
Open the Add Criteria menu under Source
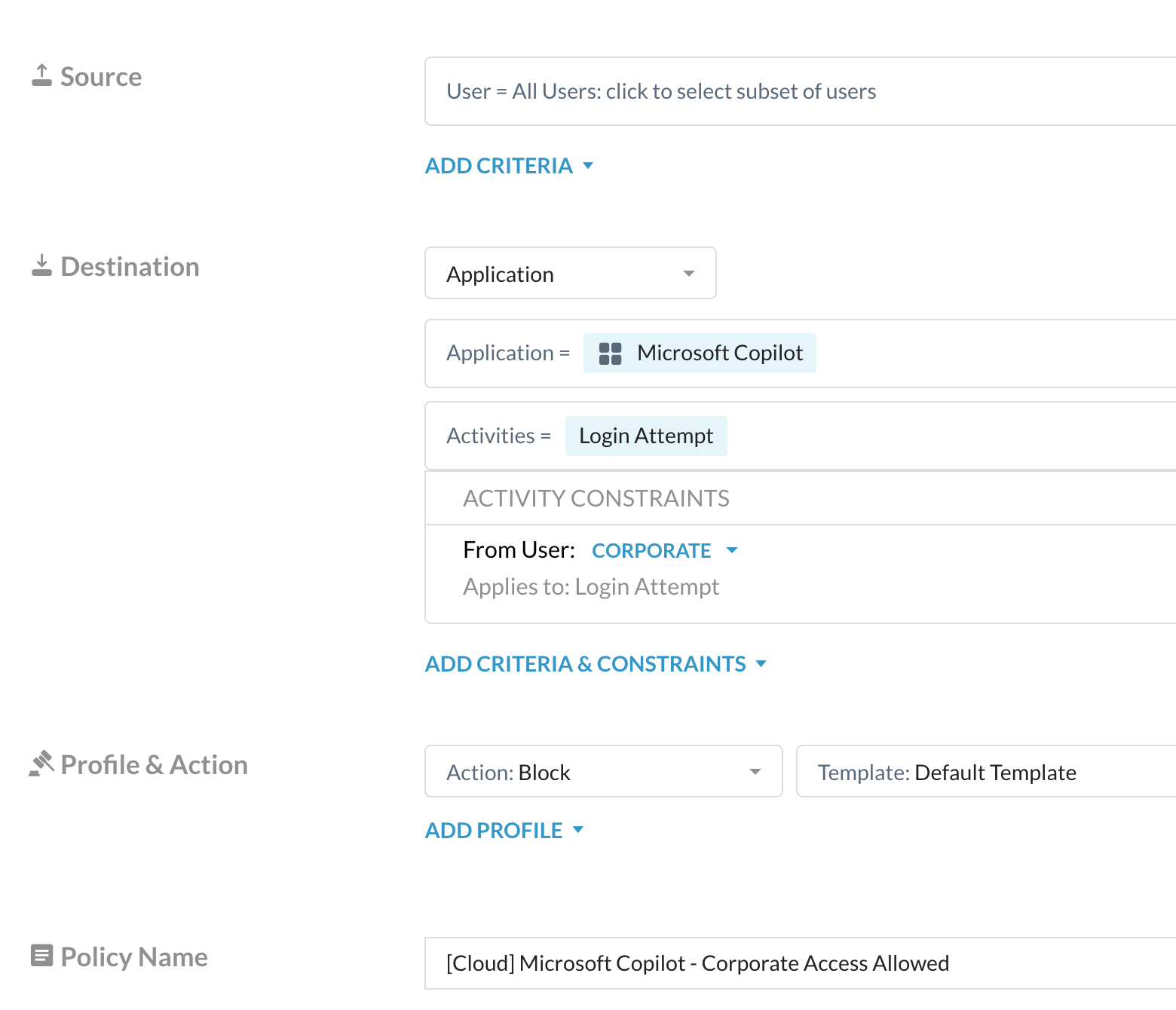pos(510,166)
